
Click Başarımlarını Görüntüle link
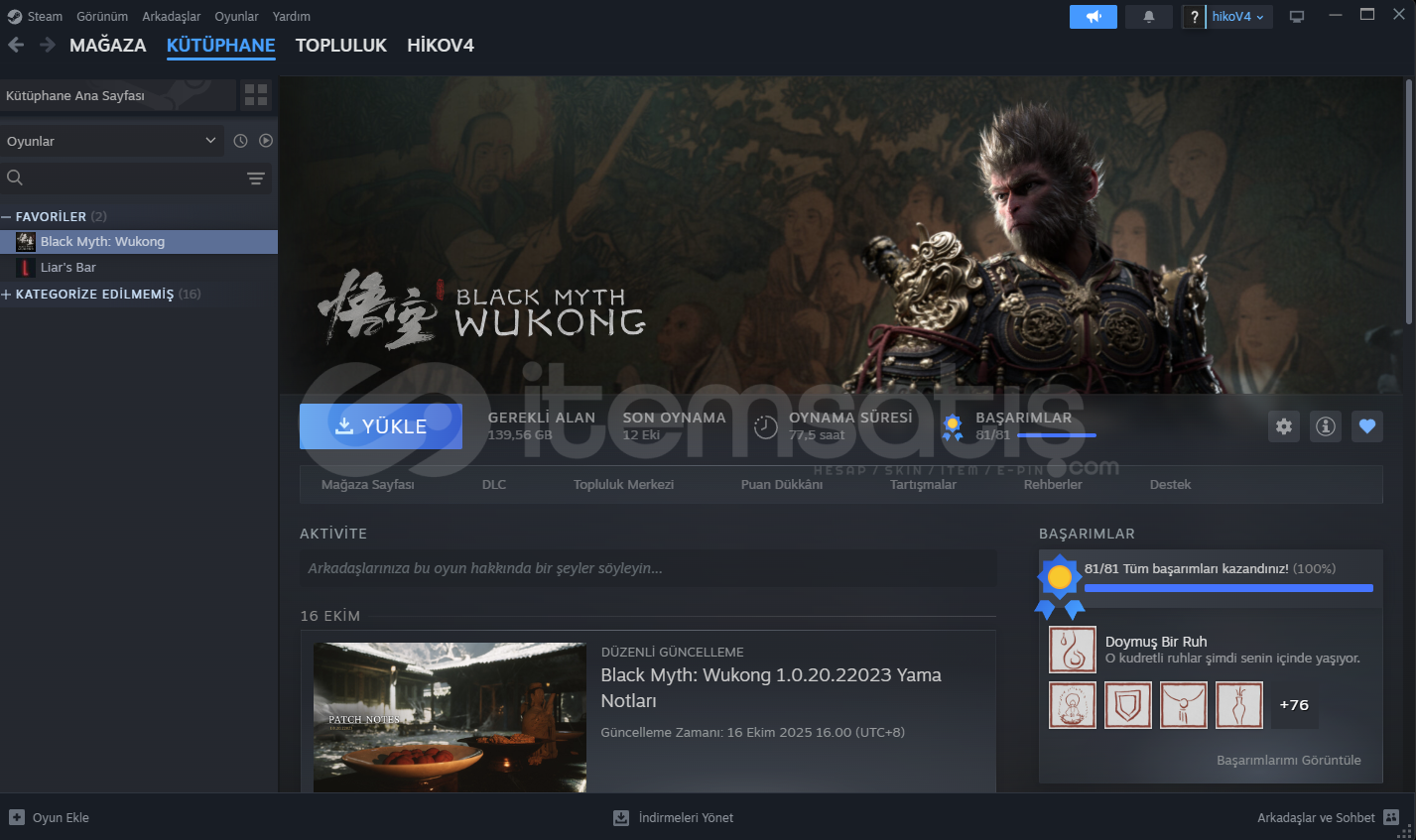[x=1289, y=760]
